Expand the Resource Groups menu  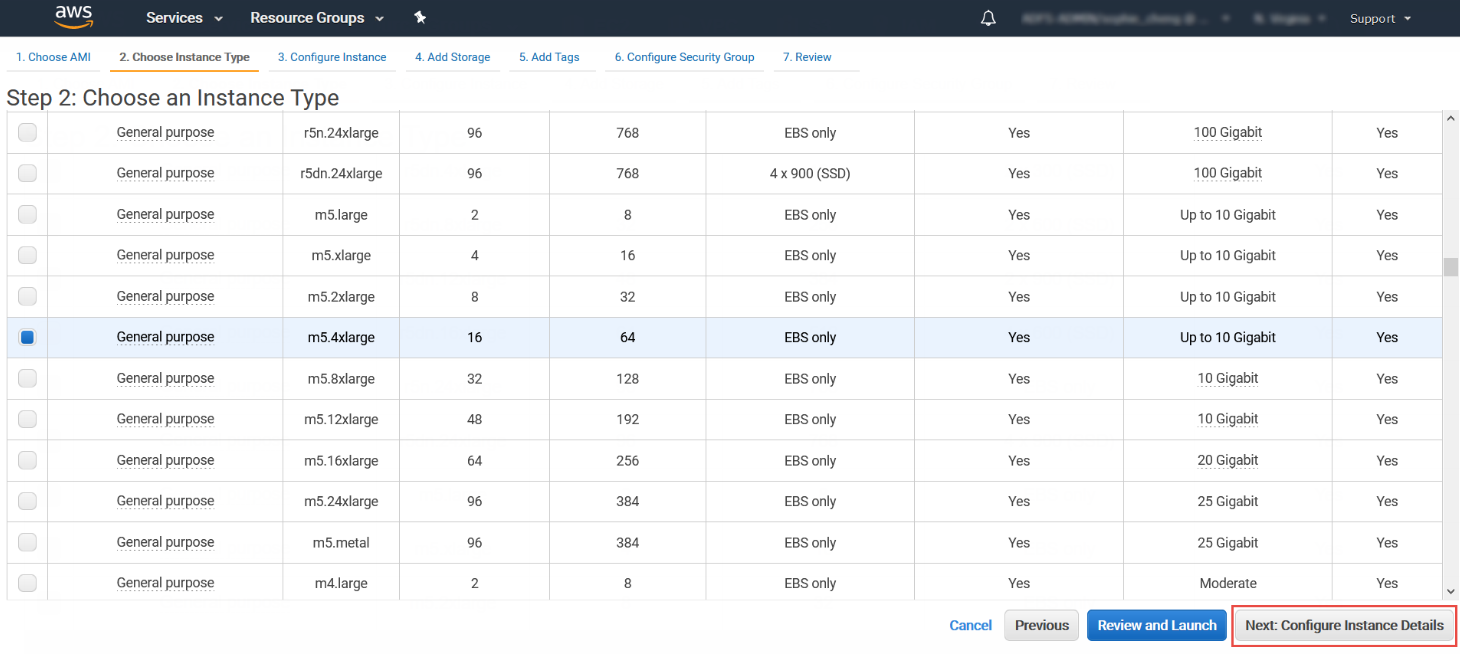317,17
